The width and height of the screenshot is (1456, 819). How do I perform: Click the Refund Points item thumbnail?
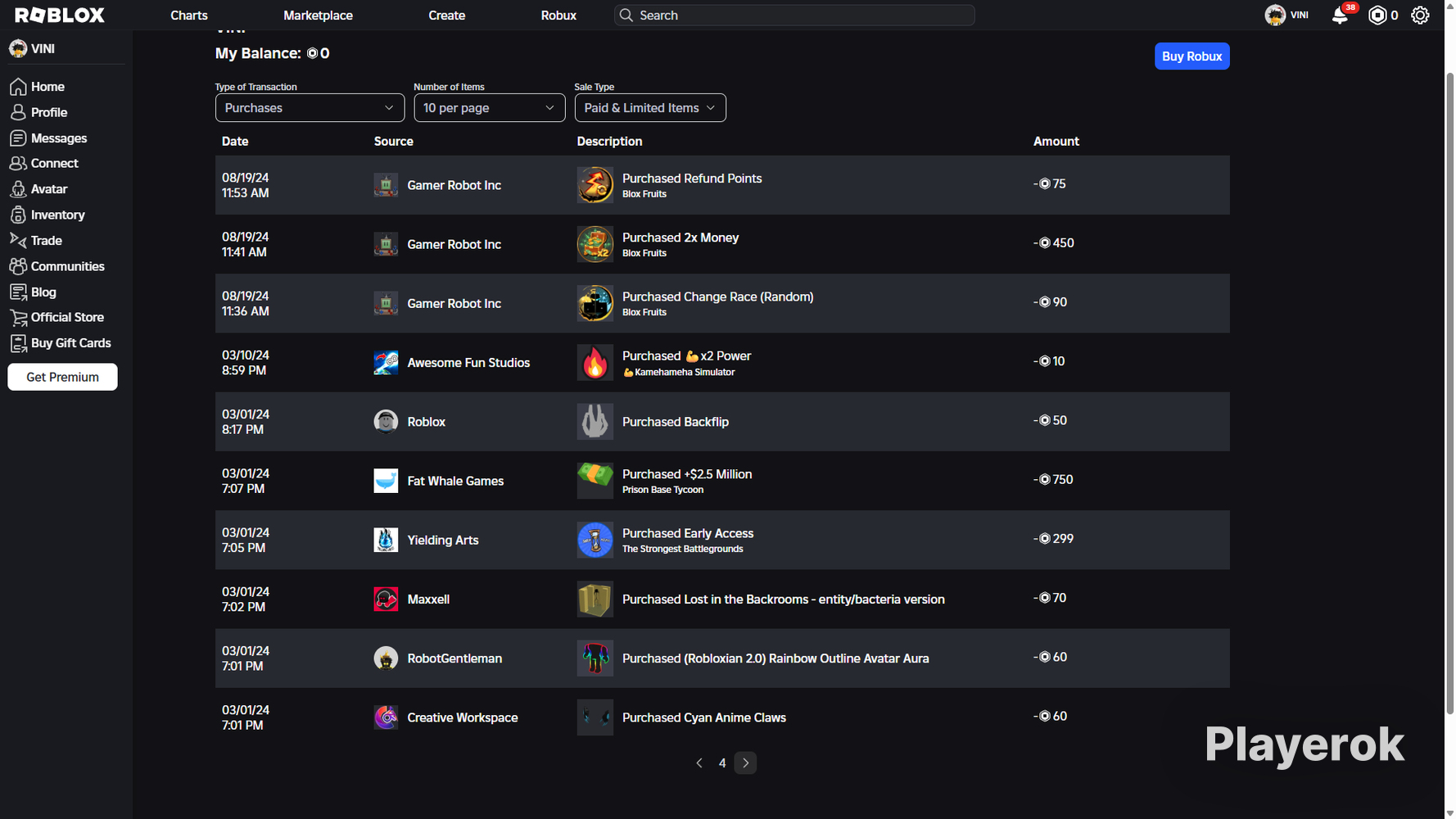[595, 185]
